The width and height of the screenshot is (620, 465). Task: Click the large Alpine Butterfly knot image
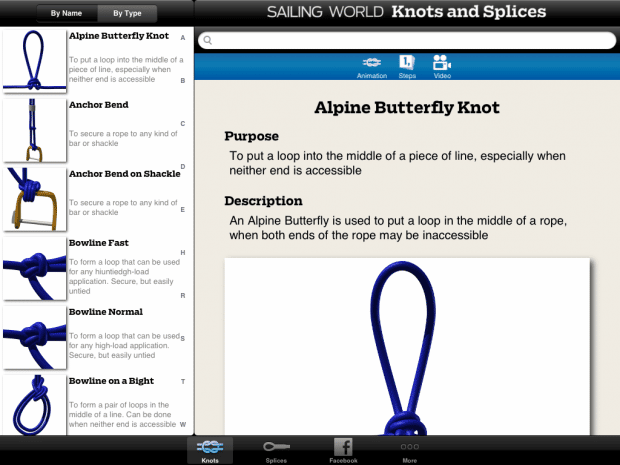pos(407,347)
